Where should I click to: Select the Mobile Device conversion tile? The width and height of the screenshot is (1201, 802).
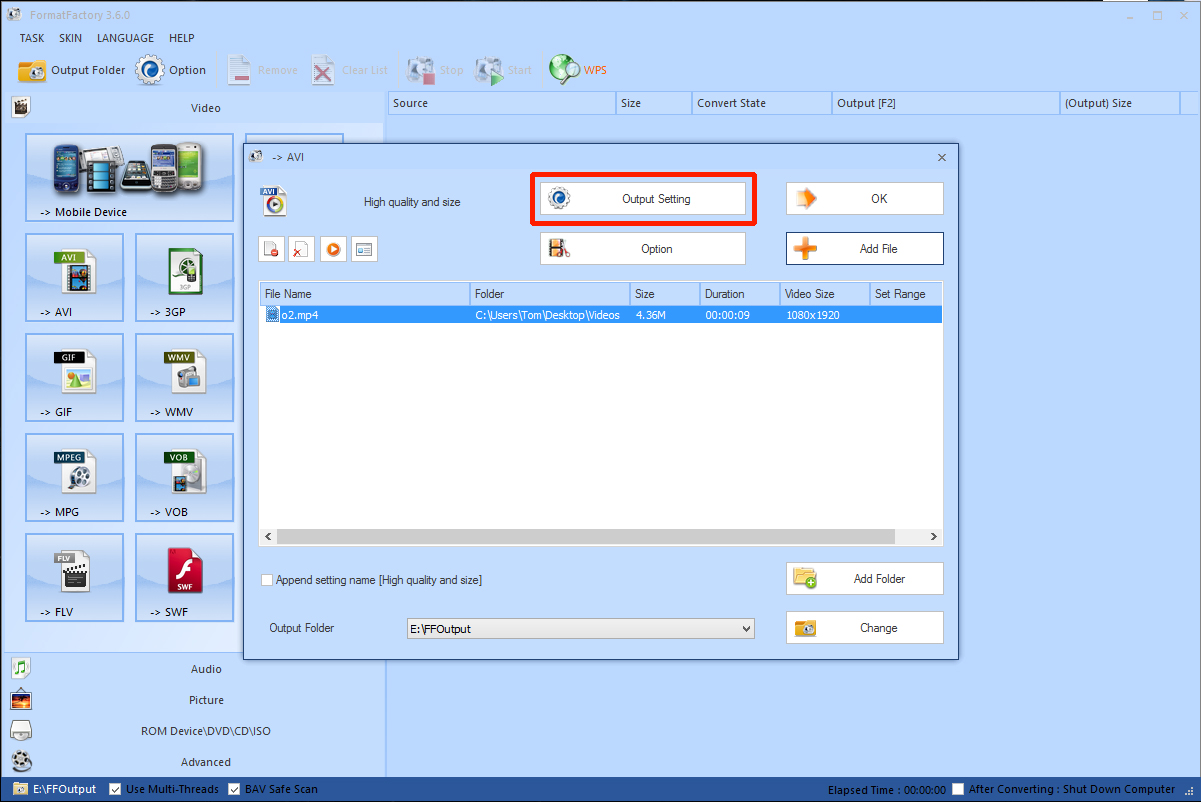coord(130,178)
